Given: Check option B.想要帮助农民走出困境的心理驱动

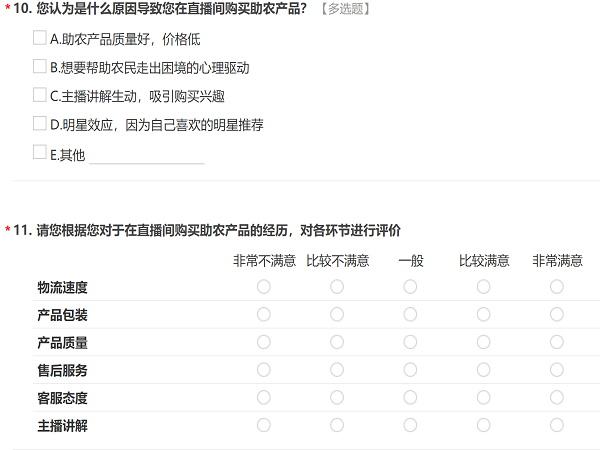Looking at the screenshot, I should pos(40,67).
